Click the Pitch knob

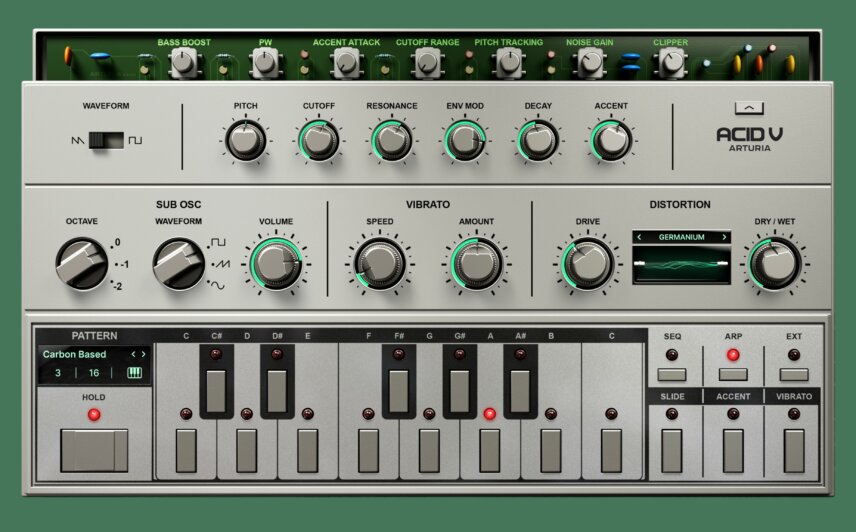pyautogui.click(x=246, y=141)
